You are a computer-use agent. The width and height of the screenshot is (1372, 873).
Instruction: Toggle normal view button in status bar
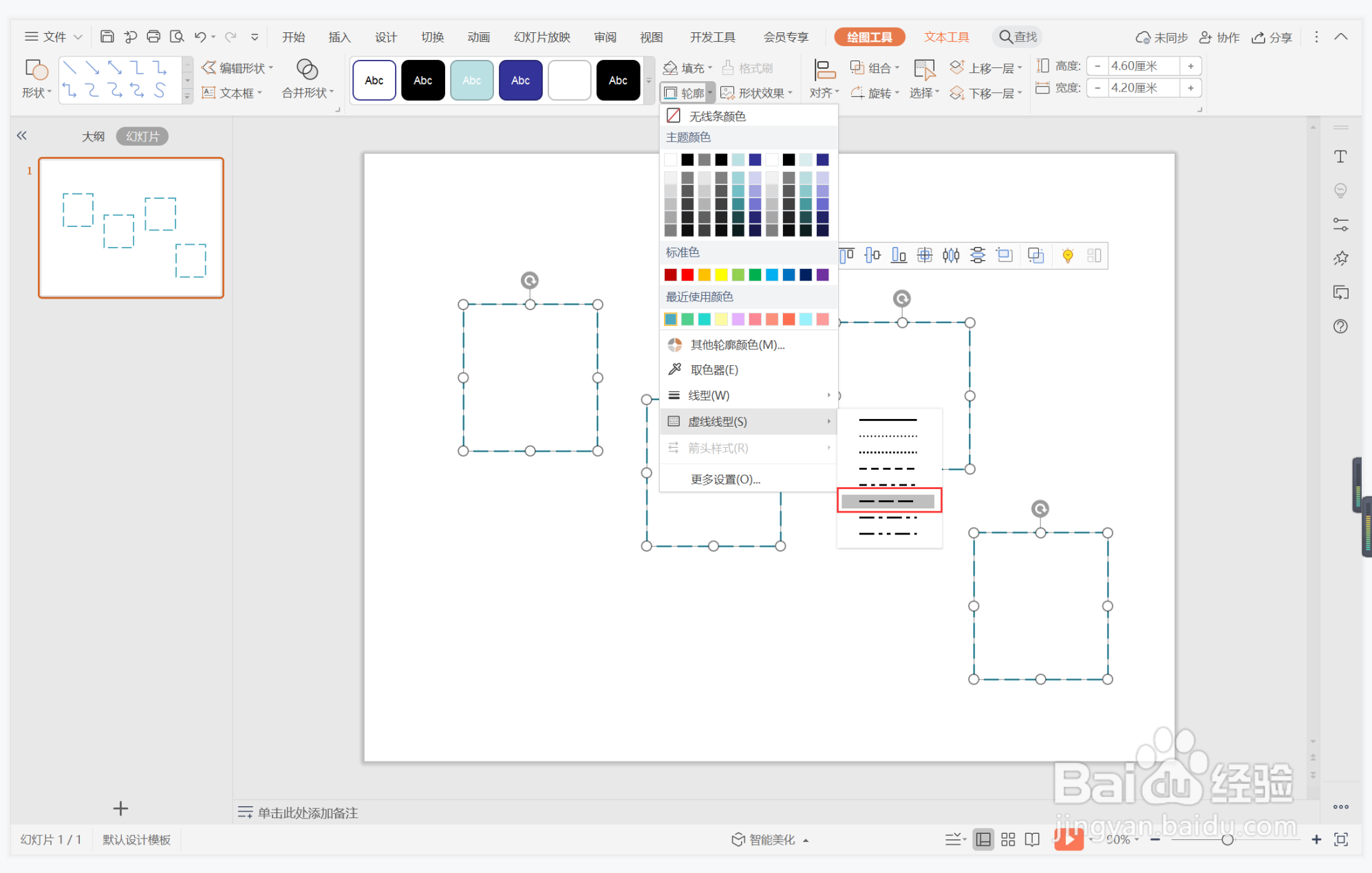[x=983, y=839]
